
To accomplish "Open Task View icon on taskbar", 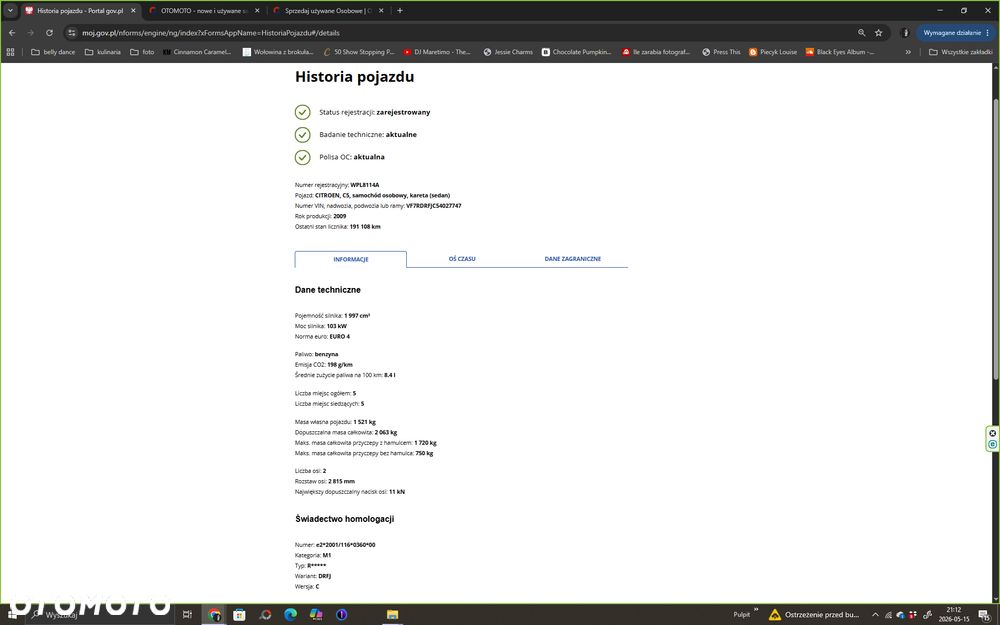I will [x=187, y=614].
